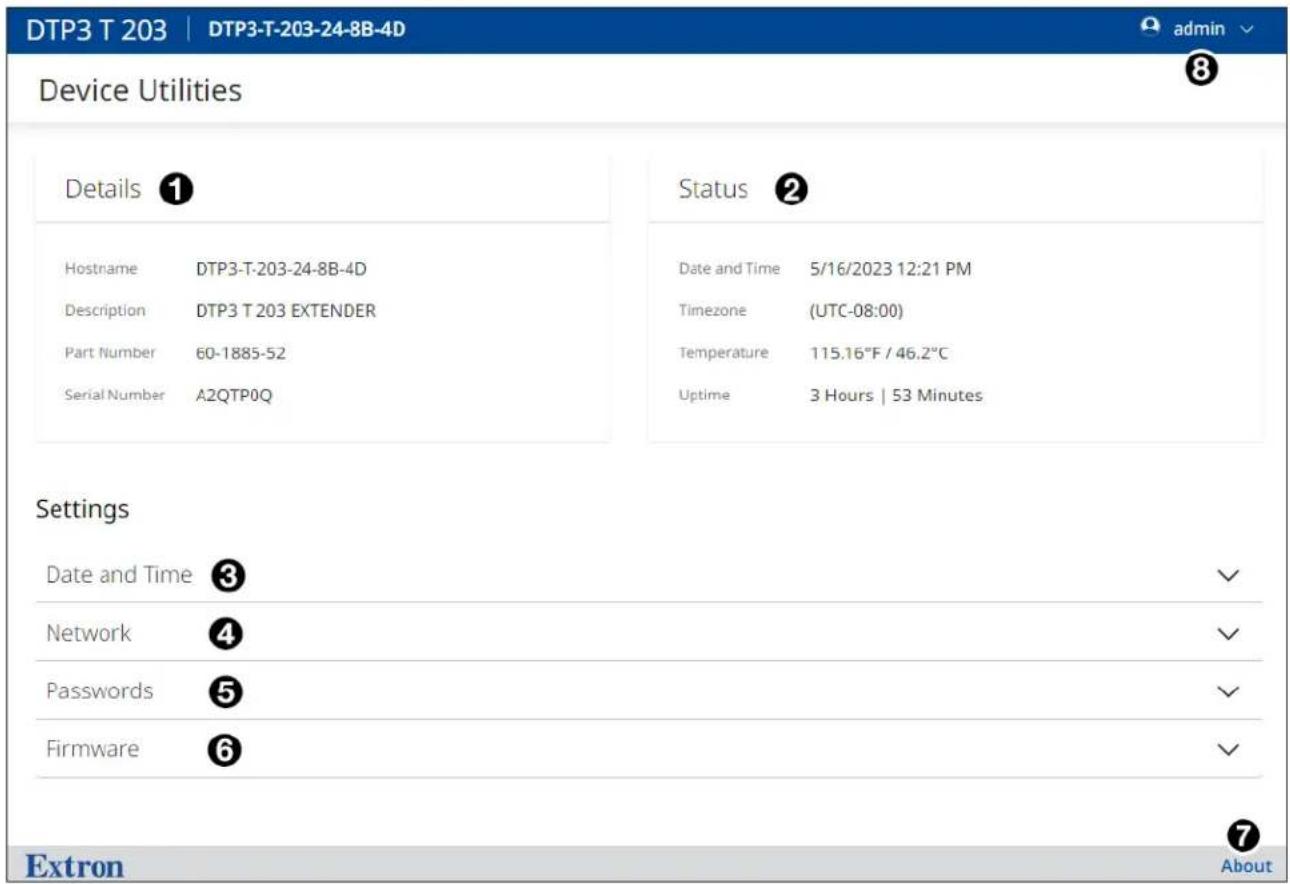Expand the Passwords settings chevron
1290x884 pixels.
1230,692
